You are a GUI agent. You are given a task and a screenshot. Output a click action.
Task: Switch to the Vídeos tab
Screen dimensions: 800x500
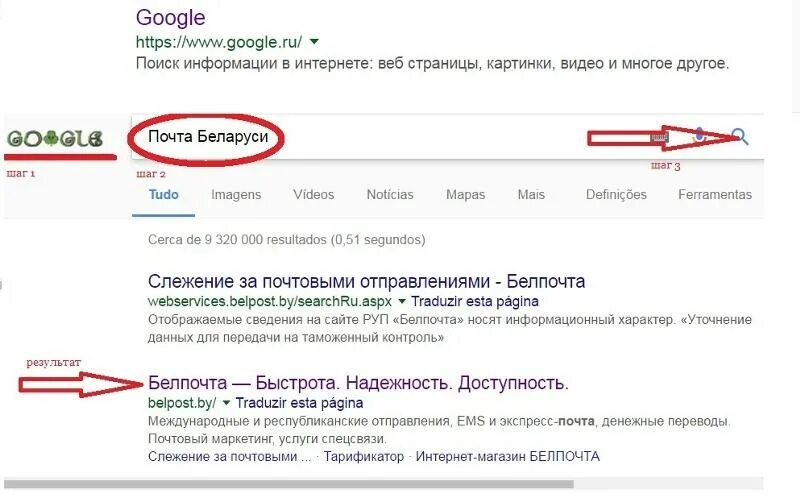pos(313,194)
